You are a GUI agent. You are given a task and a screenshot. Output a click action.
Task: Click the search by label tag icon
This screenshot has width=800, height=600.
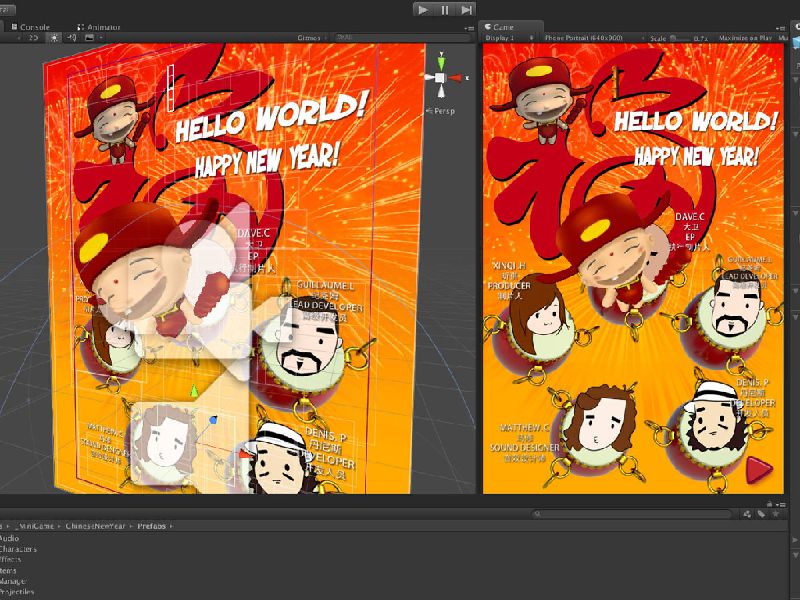(760, 514)
